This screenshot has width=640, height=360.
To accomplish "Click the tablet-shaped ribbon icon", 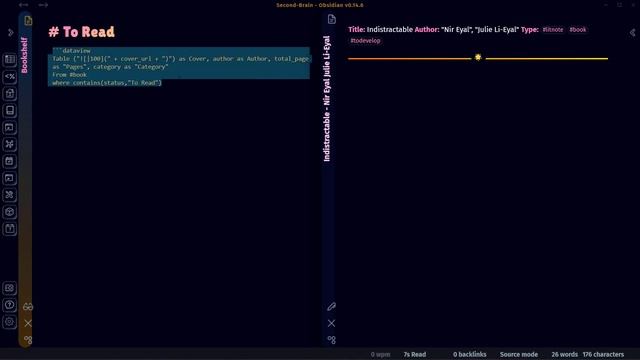I will pyautogui.click(x=10, y=111).
